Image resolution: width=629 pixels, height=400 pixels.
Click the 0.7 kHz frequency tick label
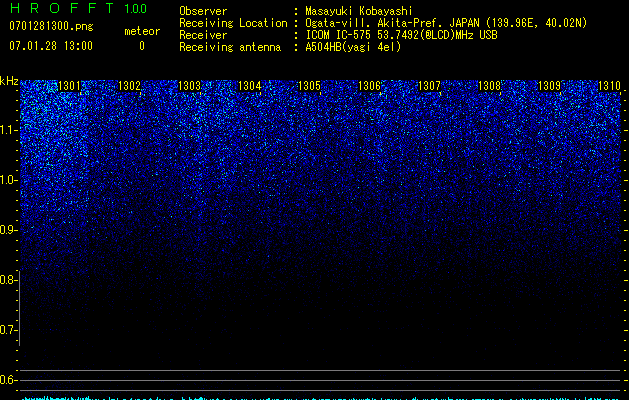pos(7,330)
